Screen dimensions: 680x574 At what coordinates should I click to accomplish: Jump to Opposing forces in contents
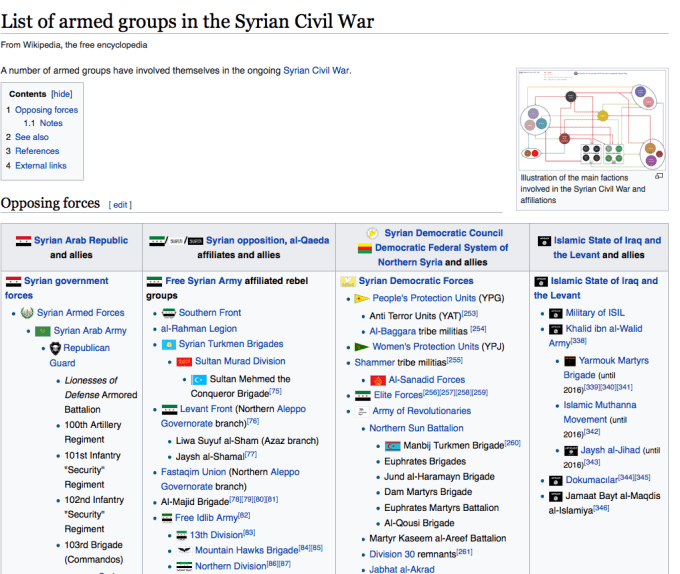pyautogui.click(x=46, y=110)
